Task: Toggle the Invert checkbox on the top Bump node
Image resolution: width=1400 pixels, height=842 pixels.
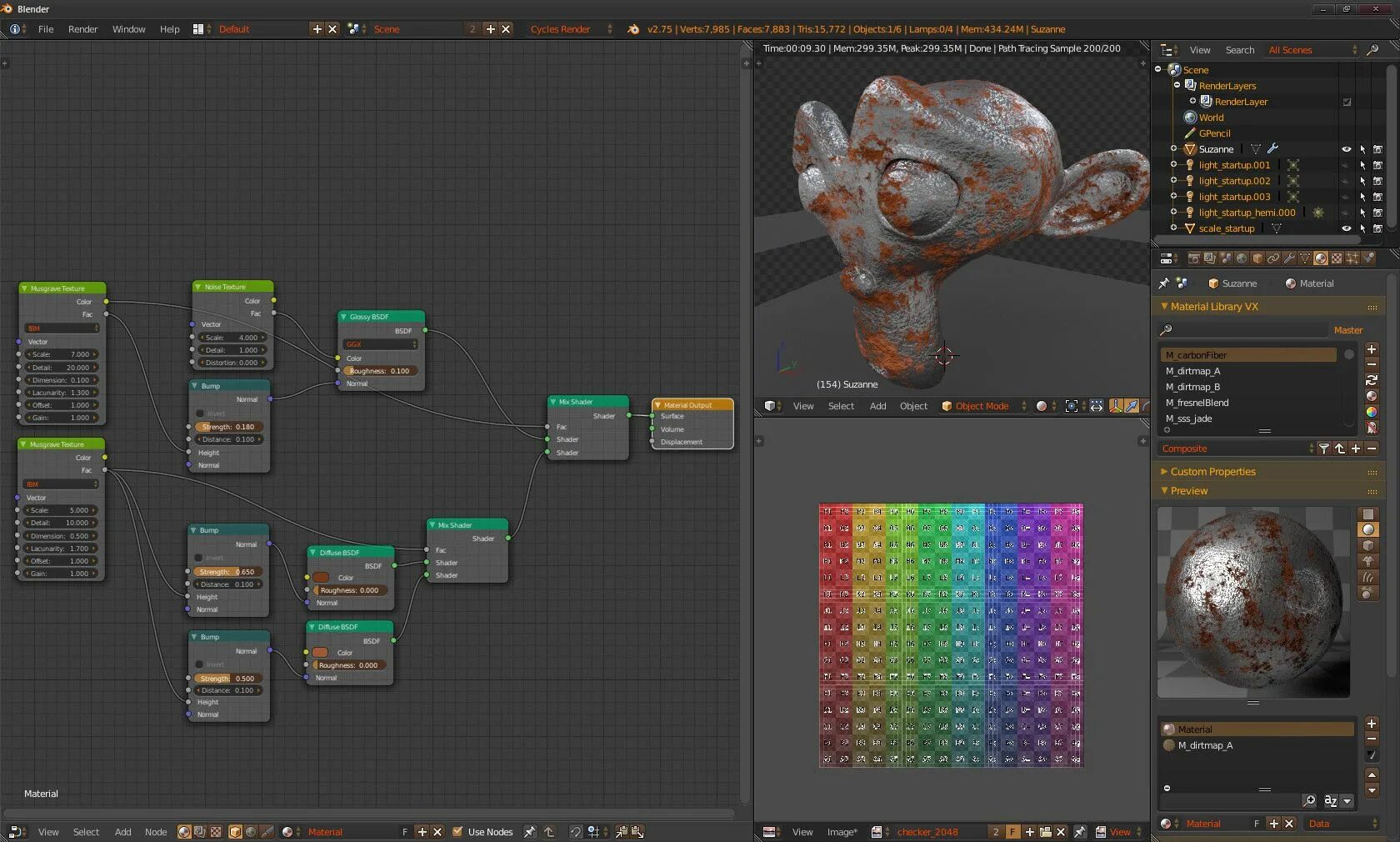Action: coord(200,413)
